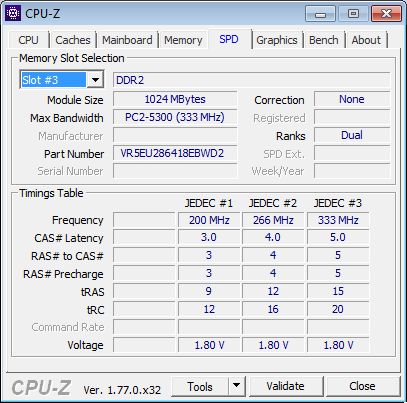Click the 1024 MBytes module size field
Viewport: 407px width, 403px height.
(175, 99)
